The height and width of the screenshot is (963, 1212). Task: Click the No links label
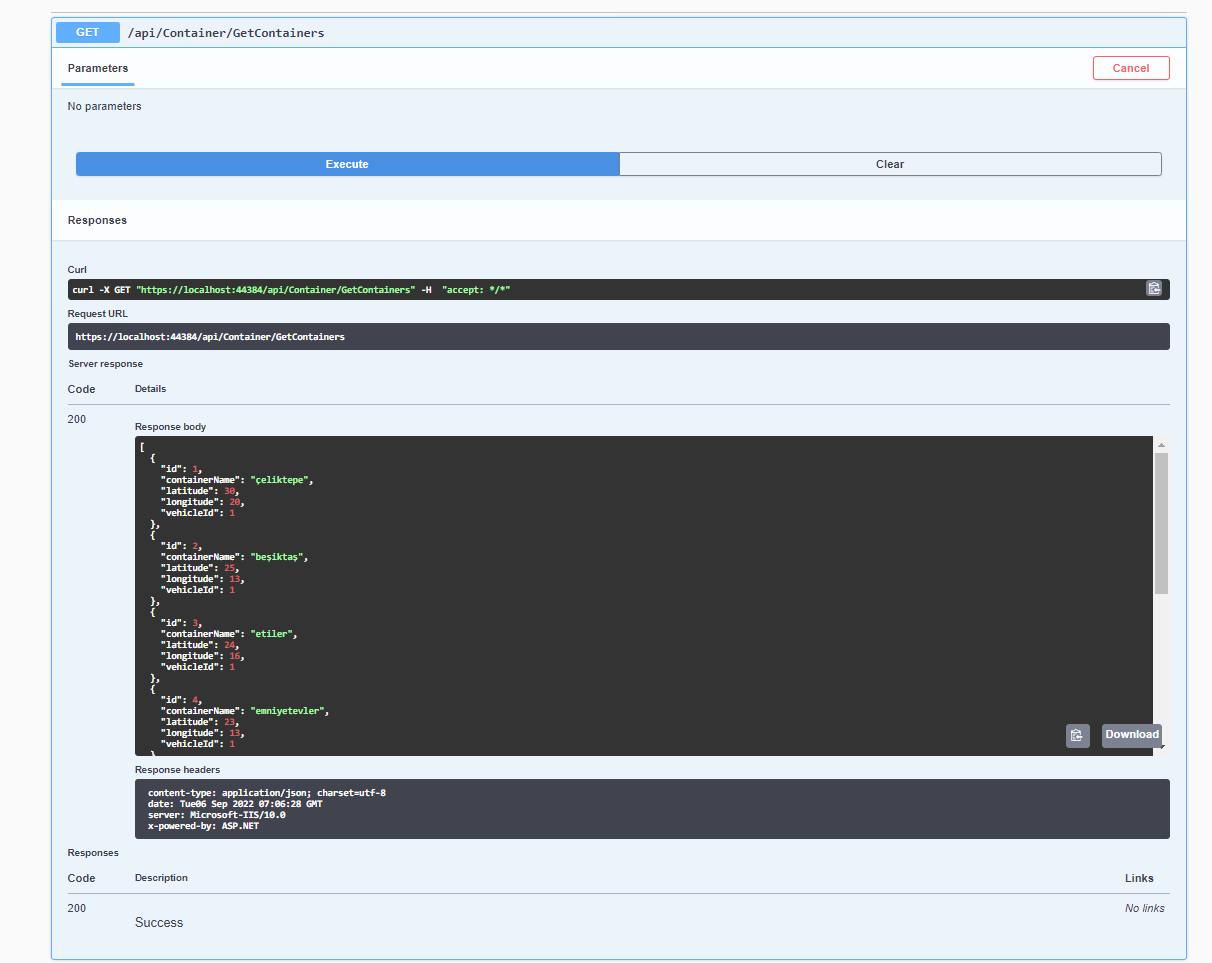(x=1144, y=908)
